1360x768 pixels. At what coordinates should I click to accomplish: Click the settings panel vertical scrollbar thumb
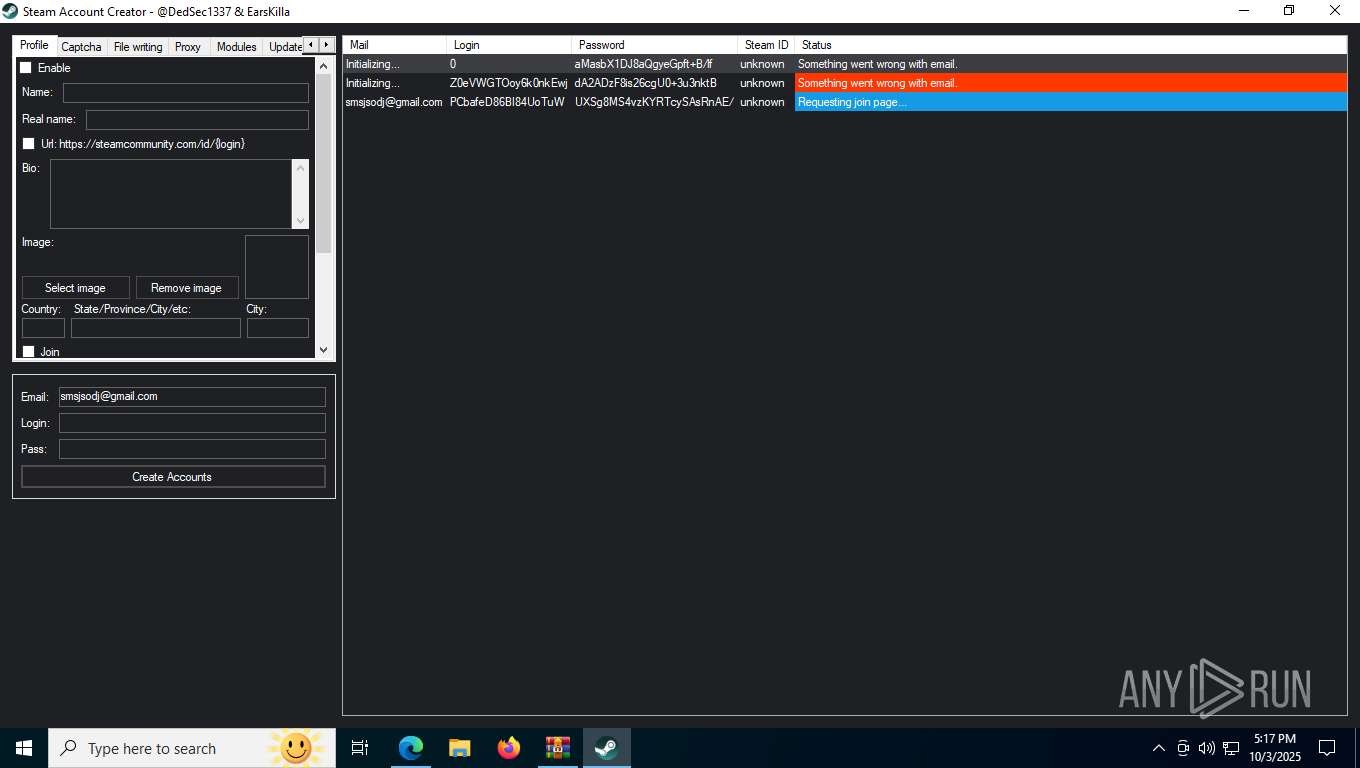[x=323, y=163]
